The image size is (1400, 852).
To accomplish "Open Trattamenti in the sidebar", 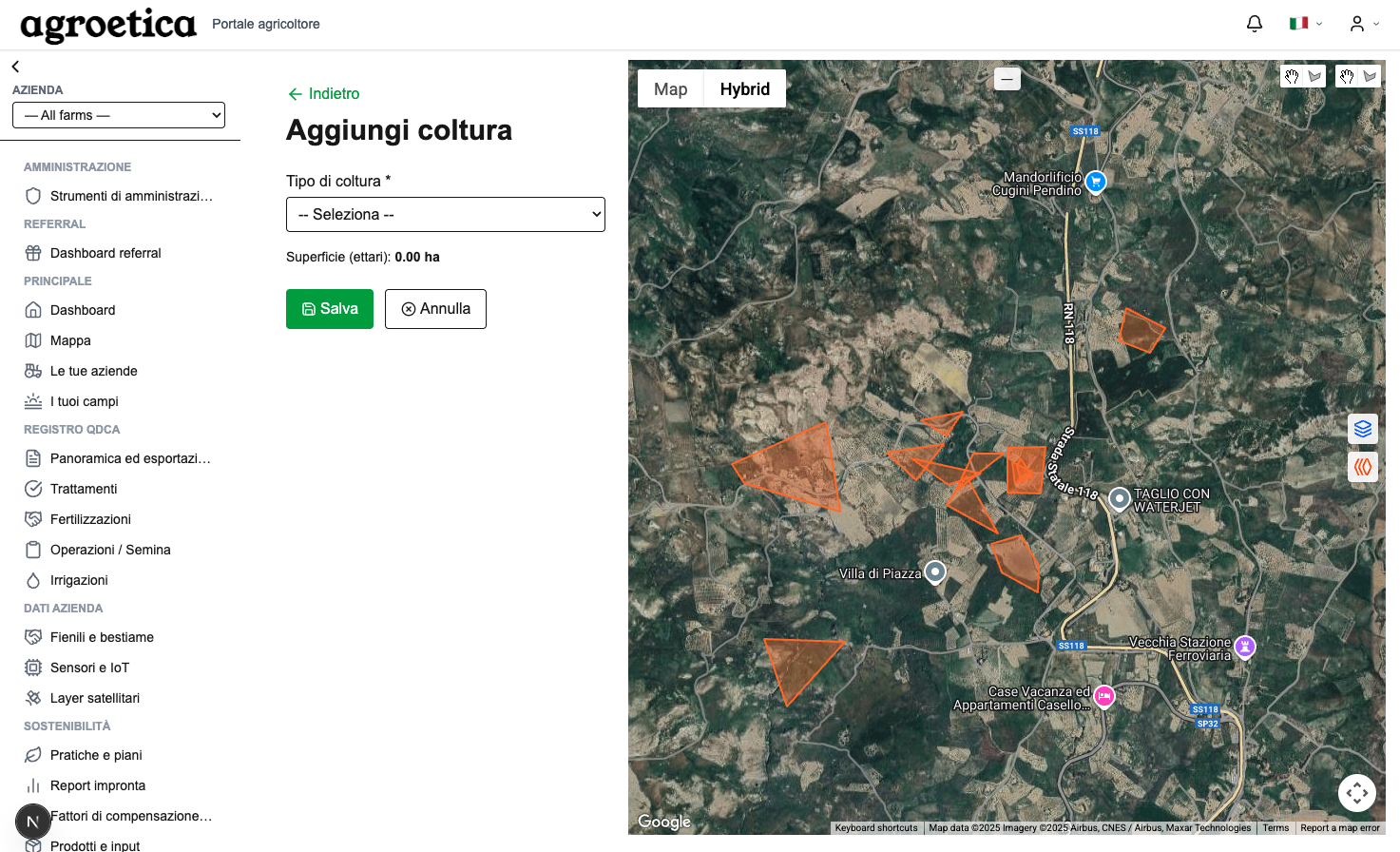I will pos(84,489).
